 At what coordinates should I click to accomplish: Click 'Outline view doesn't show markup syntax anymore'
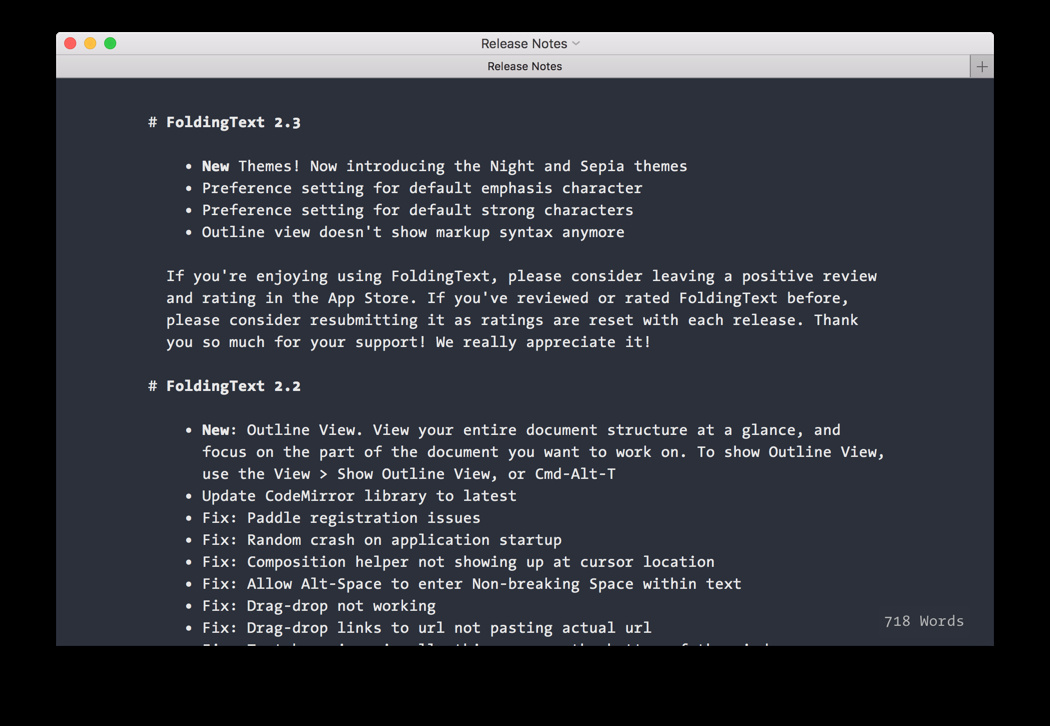click(x=413, y=232)
